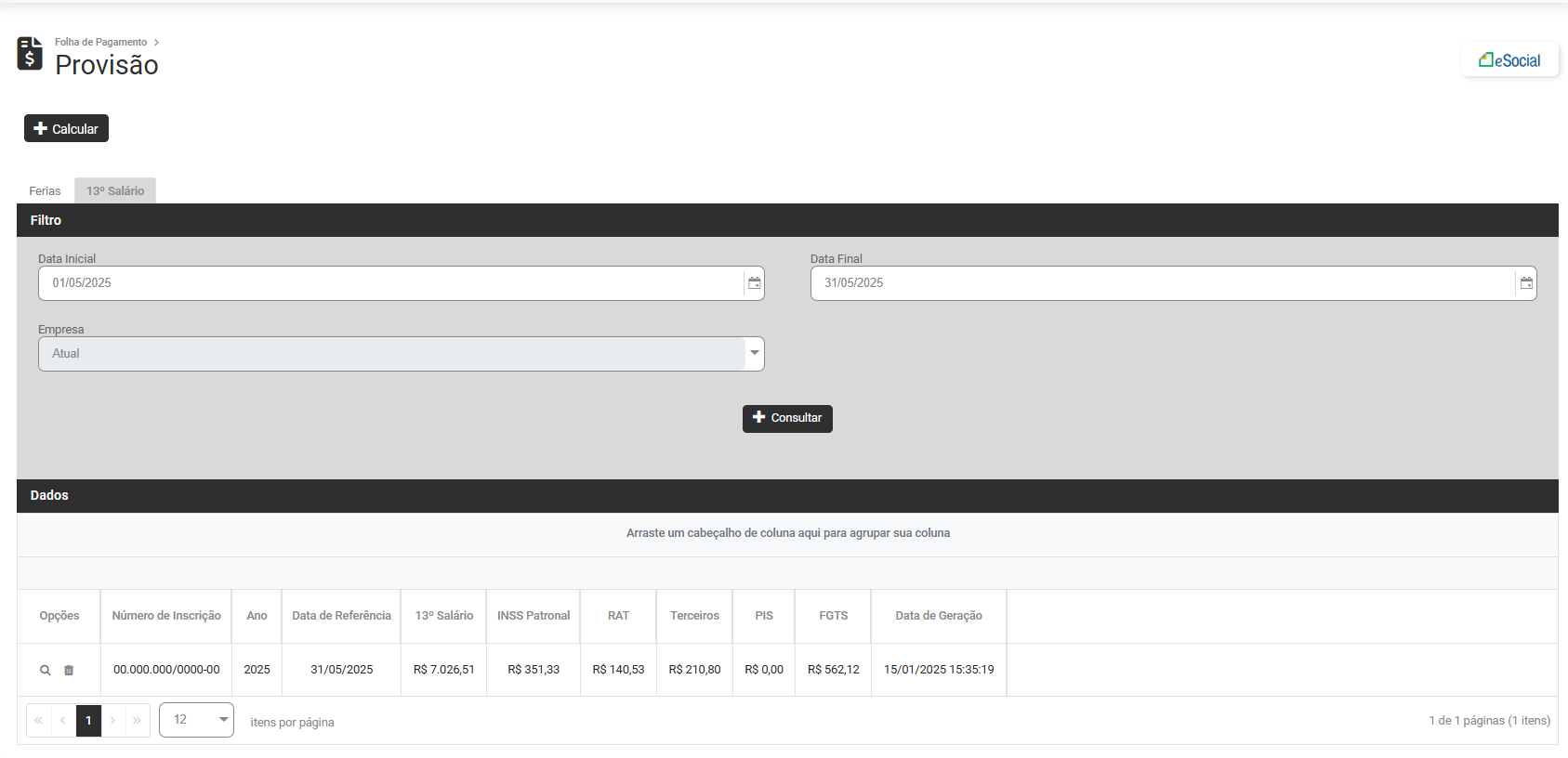Select the 13º Salário tab
Screen dimensions: 1568x758
[x=115, y=191]
